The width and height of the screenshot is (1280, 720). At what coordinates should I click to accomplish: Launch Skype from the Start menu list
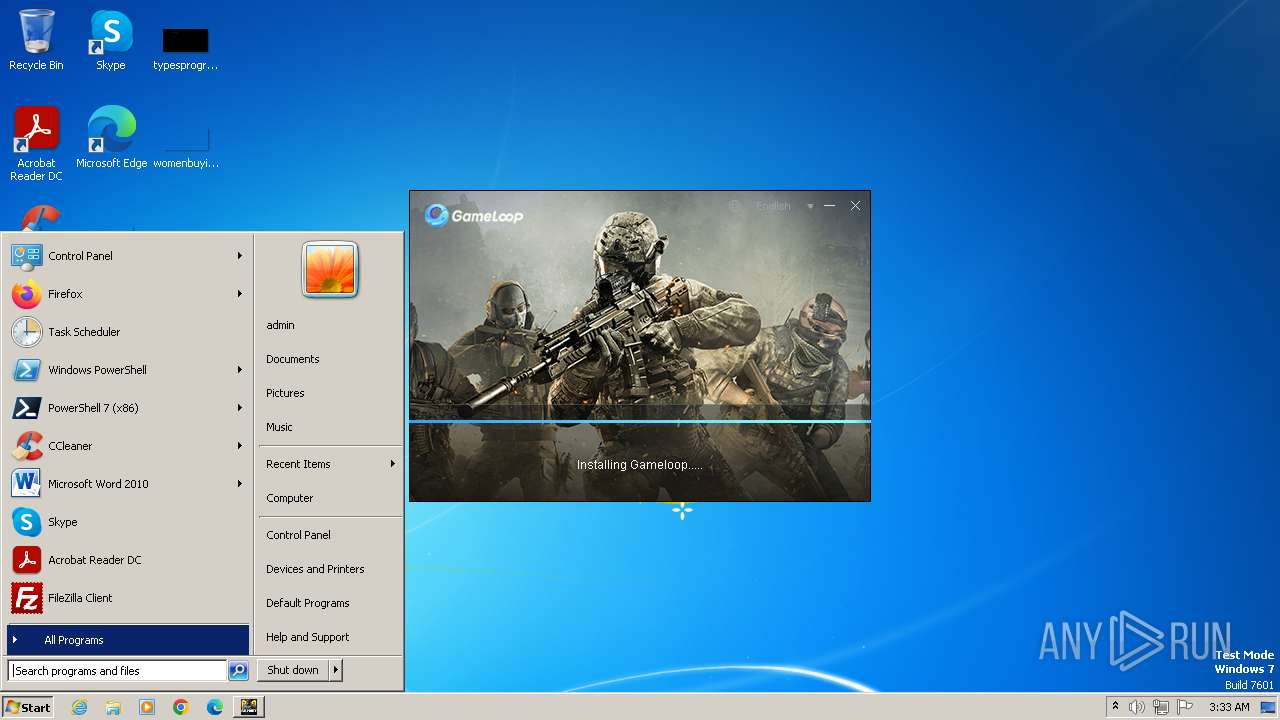tap(127, 522)
